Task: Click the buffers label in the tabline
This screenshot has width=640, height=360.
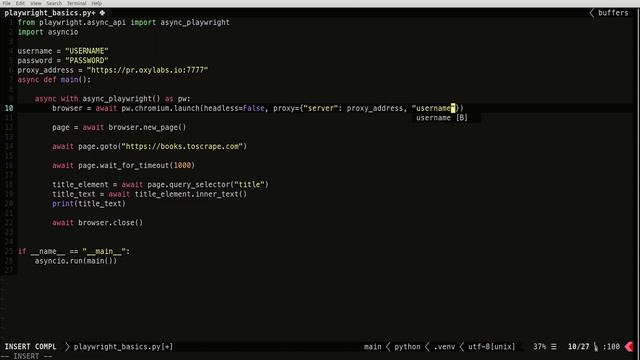Action: tap(613, 13)
